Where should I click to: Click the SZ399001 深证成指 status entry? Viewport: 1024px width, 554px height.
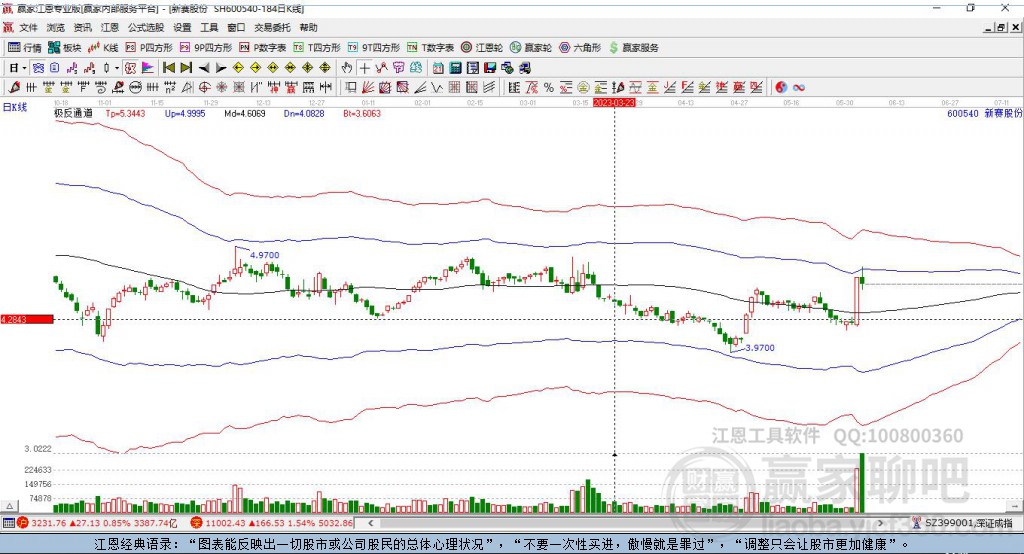(x=963, y=523)
